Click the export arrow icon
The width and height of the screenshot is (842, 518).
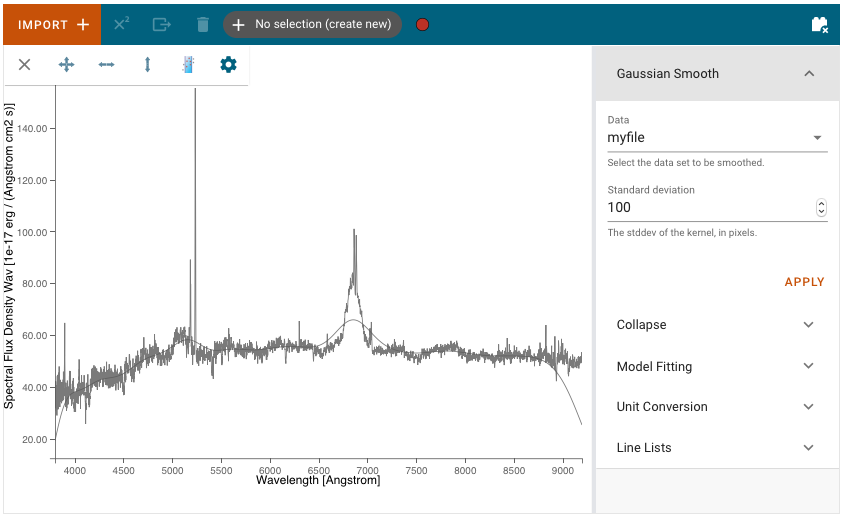[162, 24]
